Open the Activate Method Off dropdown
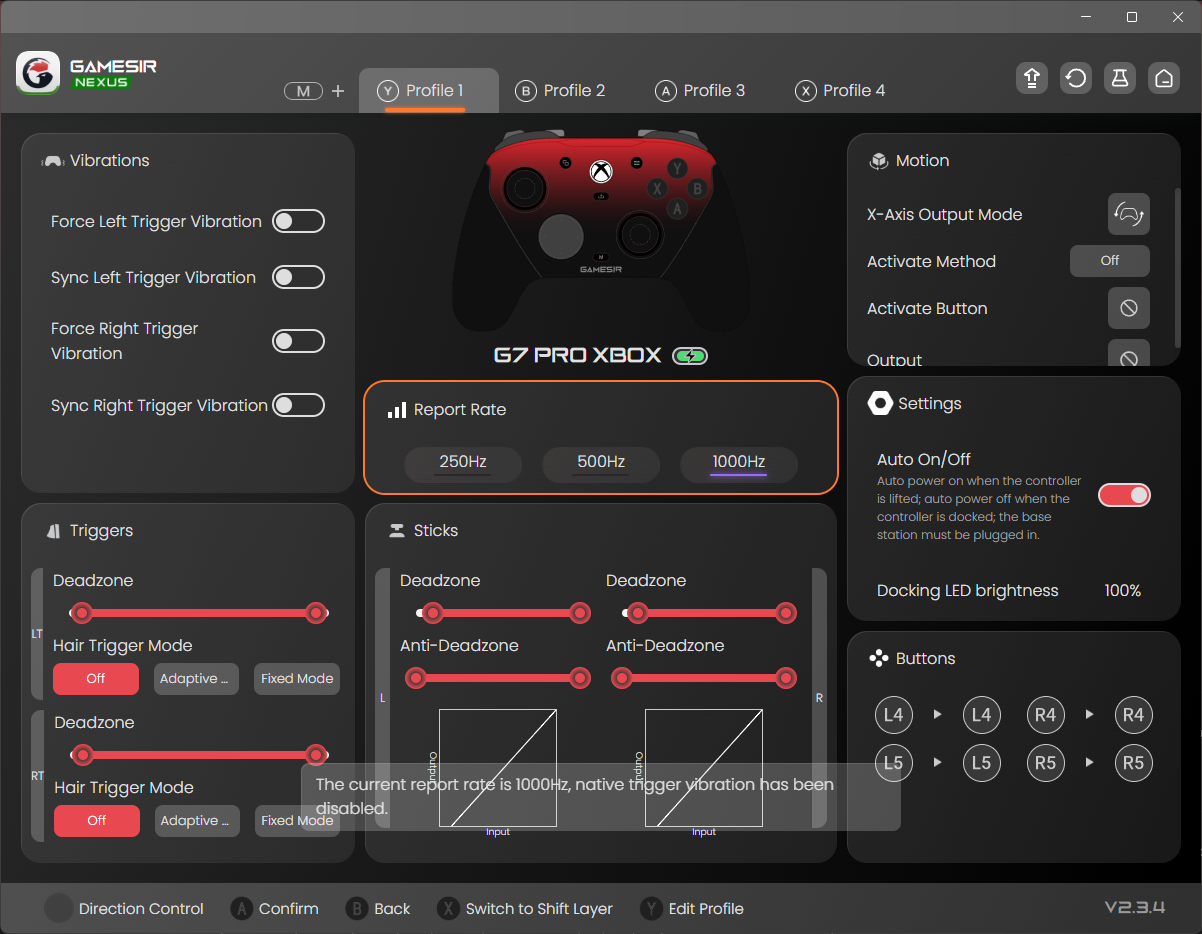Viewport: 1202px width, 934px height. click(1109, 261)
